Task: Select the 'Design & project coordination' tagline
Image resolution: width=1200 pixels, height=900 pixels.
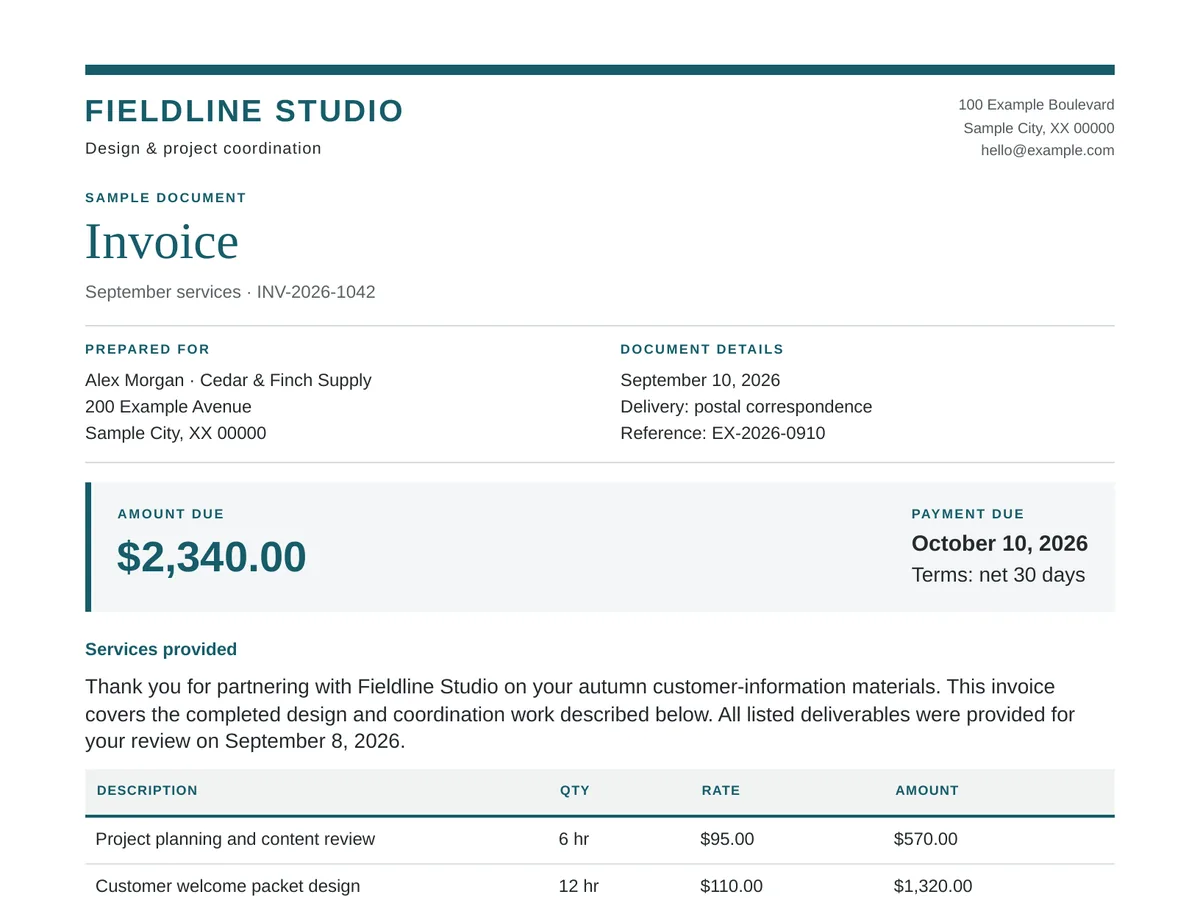Action: 203,148
